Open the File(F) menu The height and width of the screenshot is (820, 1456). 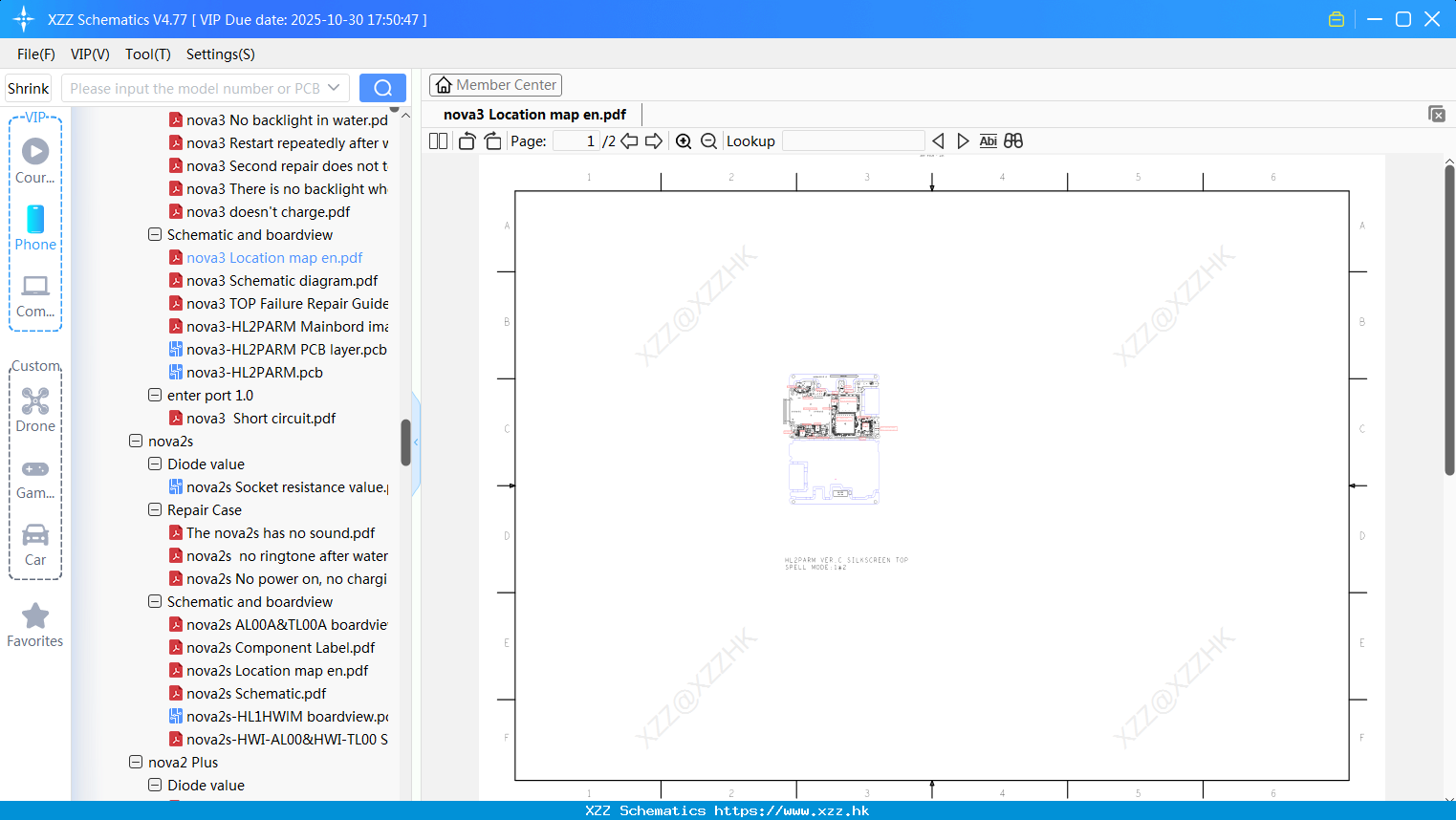36,54
